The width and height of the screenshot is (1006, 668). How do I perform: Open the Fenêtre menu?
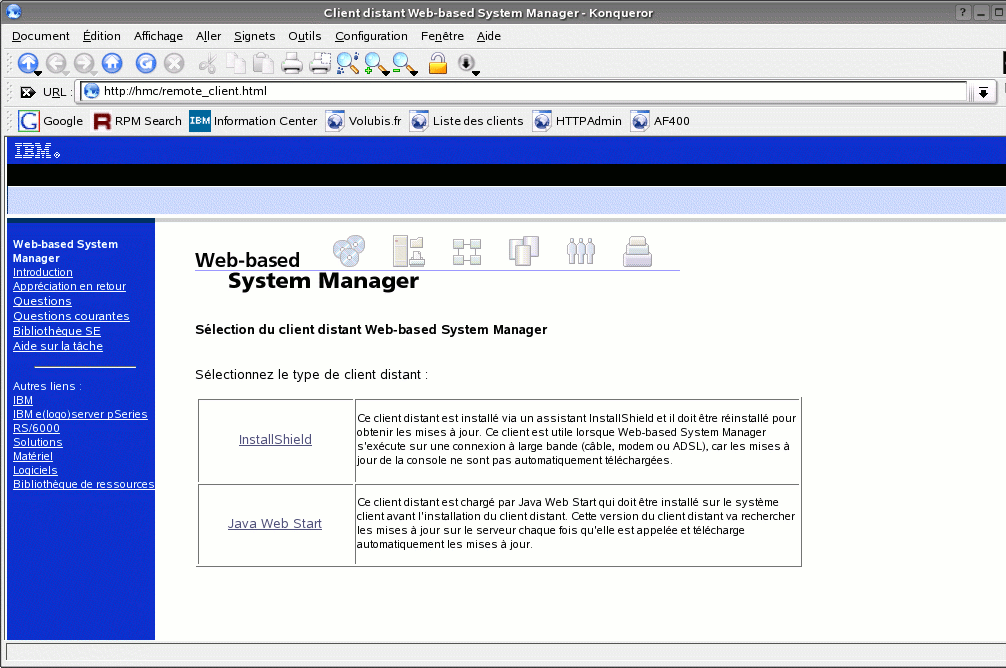(442, 36)
